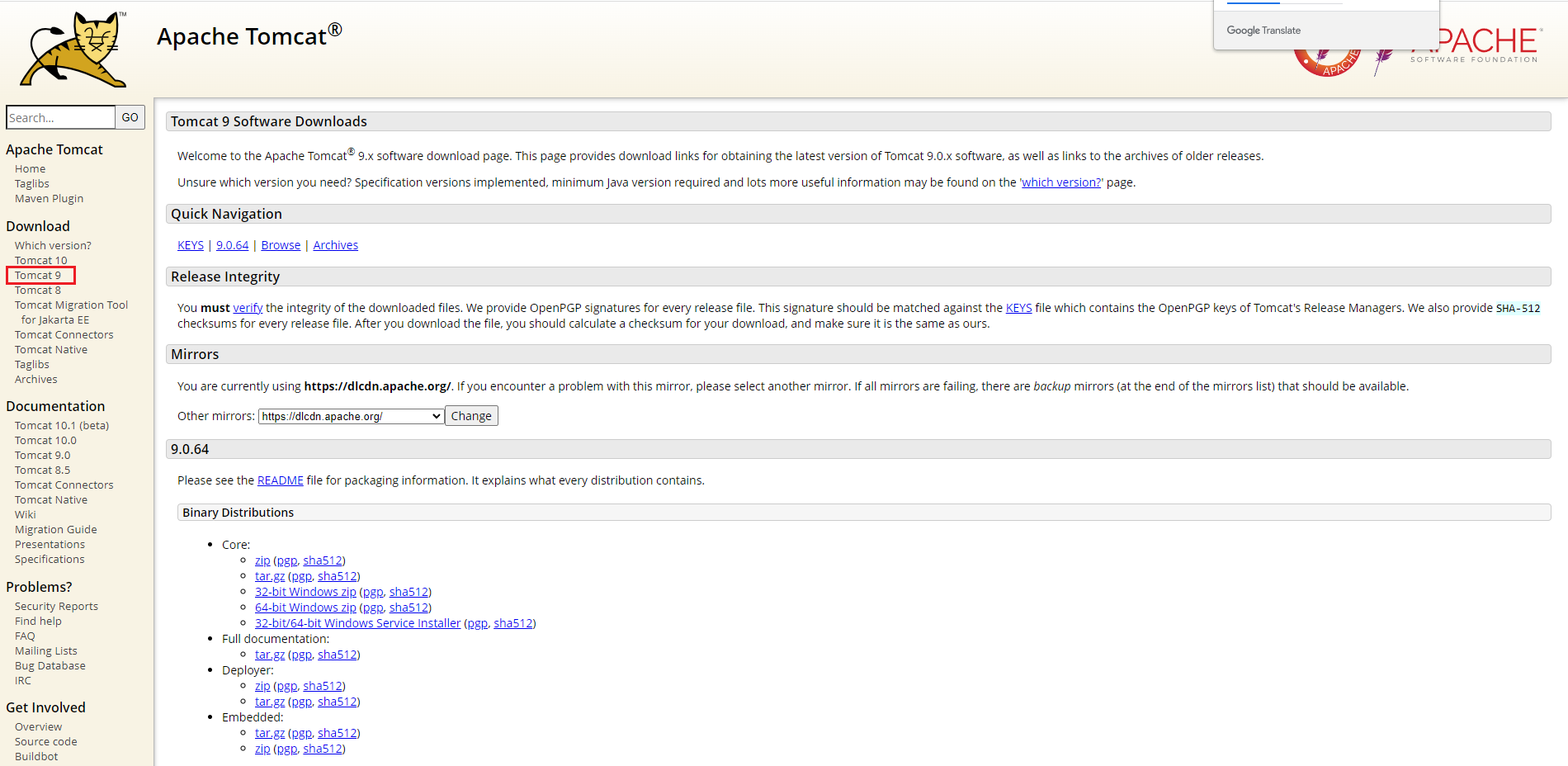The width and height of the screenshot is (1568, 766).
Task: Open Tomcat Native under Download
Action: coord(51,349)
